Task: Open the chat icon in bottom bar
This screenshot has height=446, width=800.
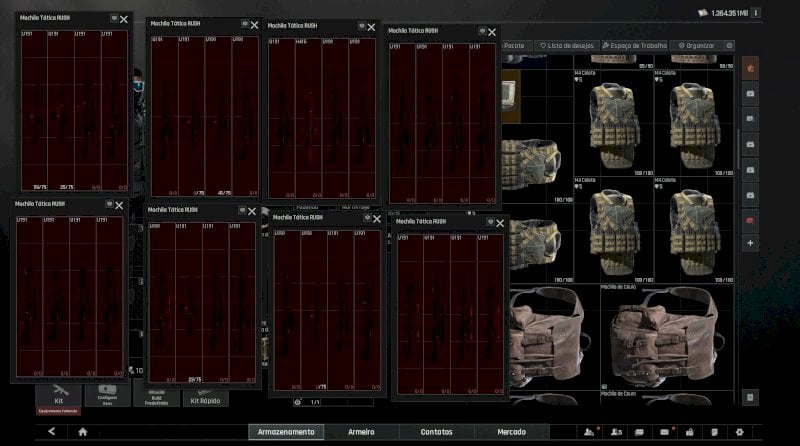Action: pyautogui.click(x=639, y=432)
